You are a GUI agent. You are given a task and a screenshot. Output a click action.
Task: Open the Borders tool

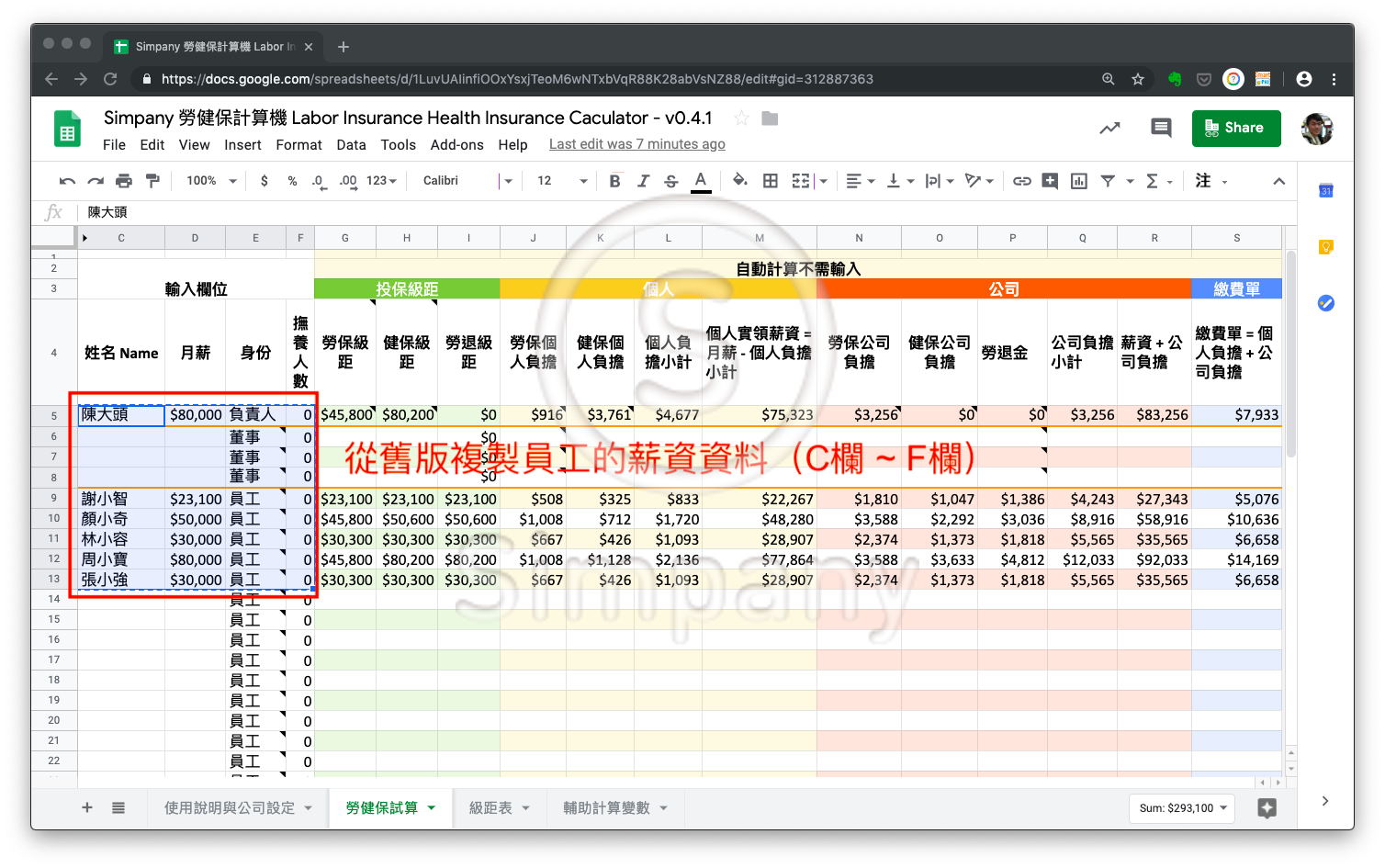[771, 181]
